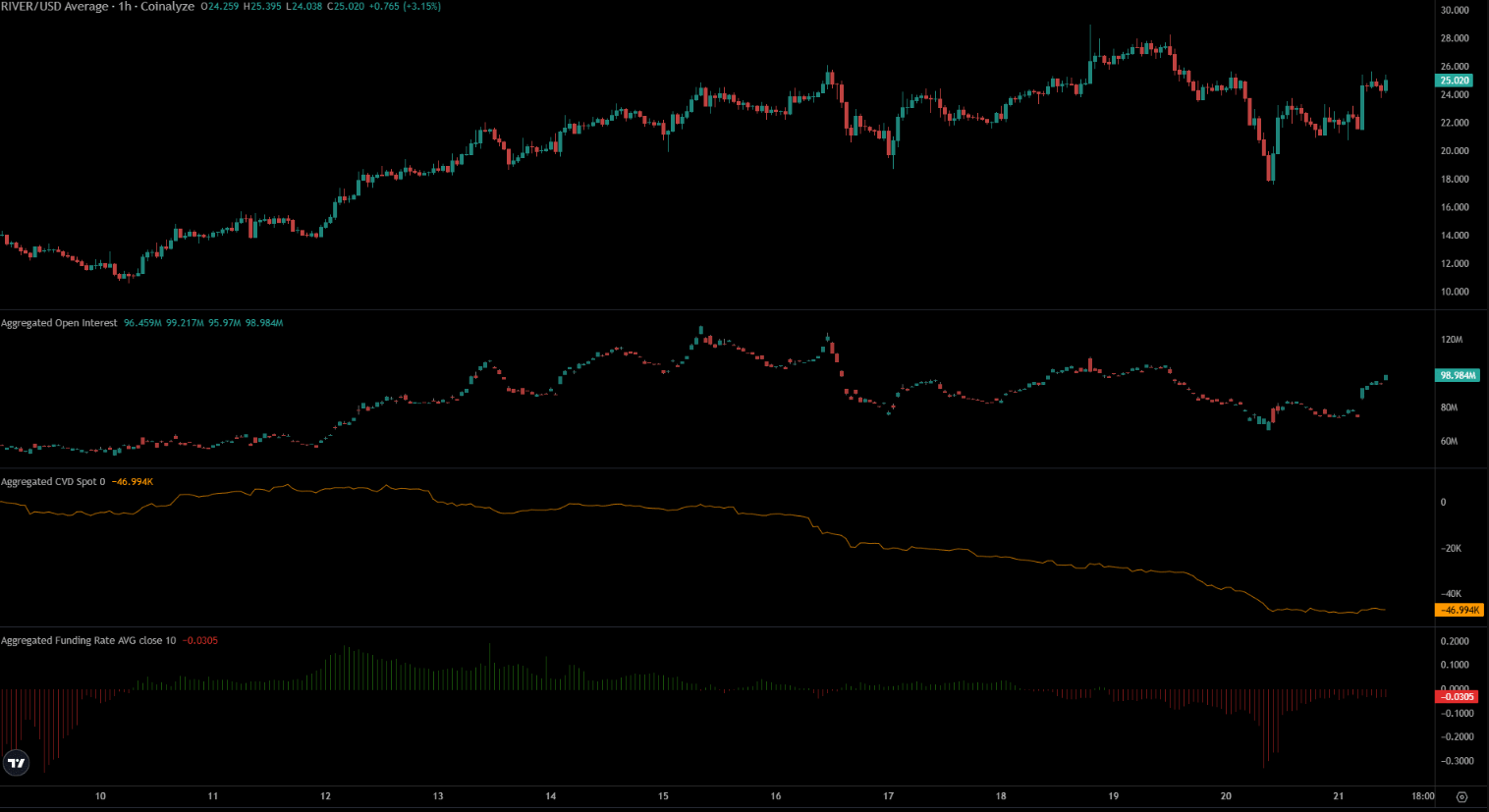Click the 98.984M open interest value tag
The image size is (1489, 812).
pos(1458,375)
